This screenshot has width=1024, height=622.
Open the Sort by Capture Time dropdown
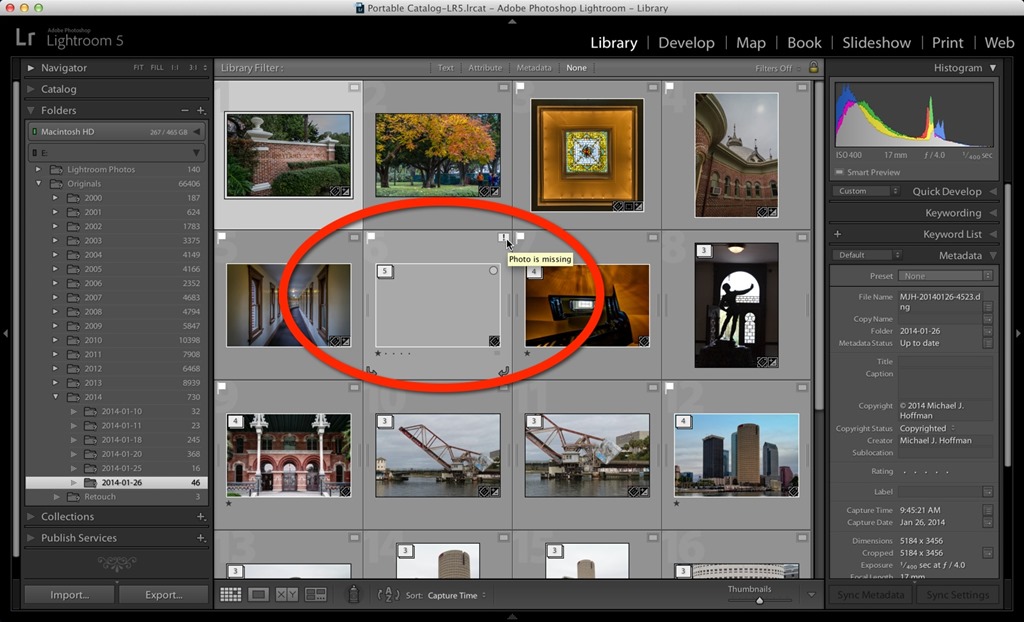[x=457, y=595]
